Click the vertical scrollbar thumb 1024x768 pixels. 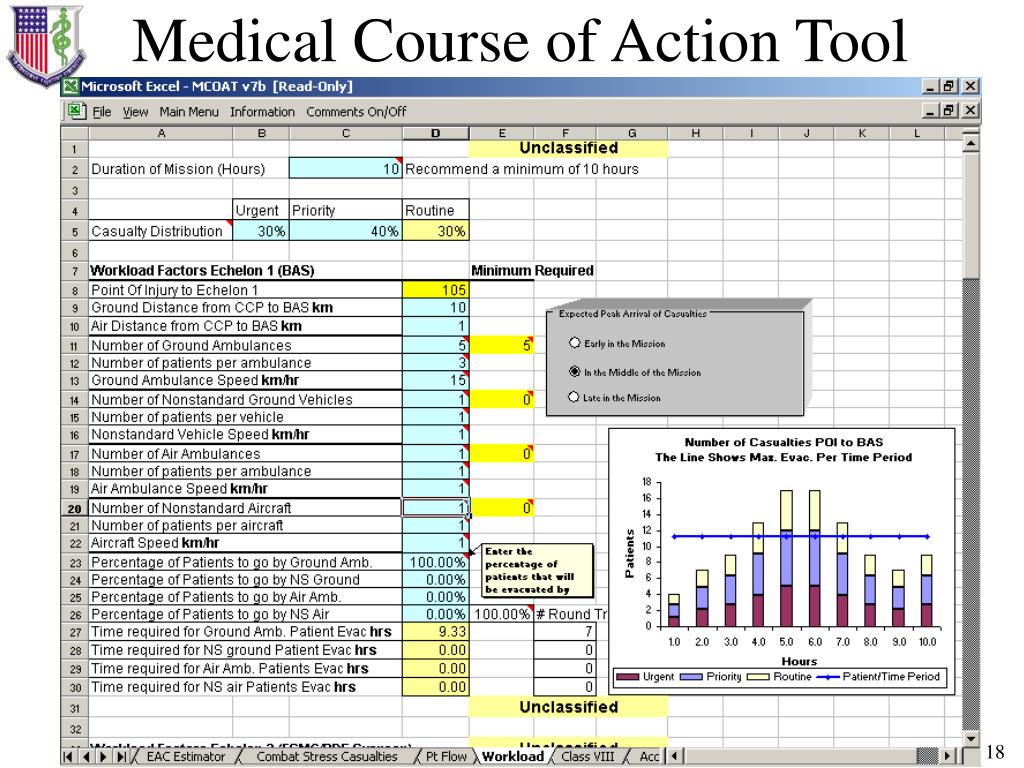pyautogui.click(x=970, y=214)
